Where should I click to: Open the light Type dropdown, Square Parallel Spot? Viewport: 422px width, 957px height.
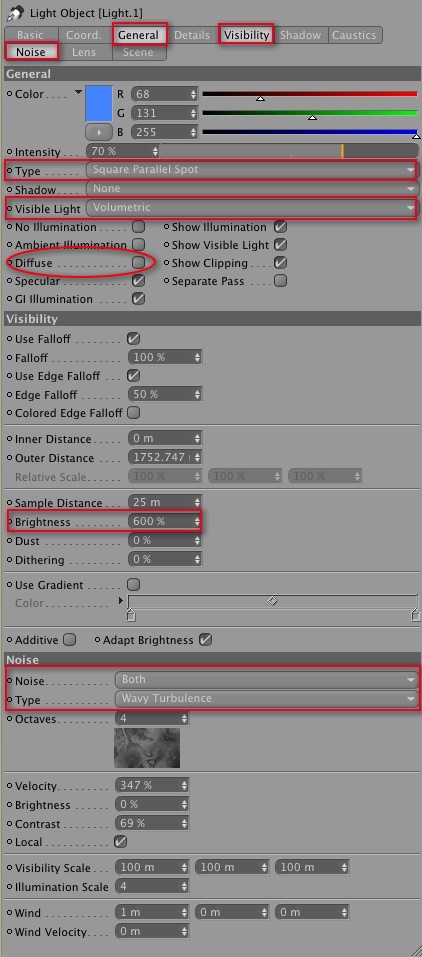coord(252,170)
